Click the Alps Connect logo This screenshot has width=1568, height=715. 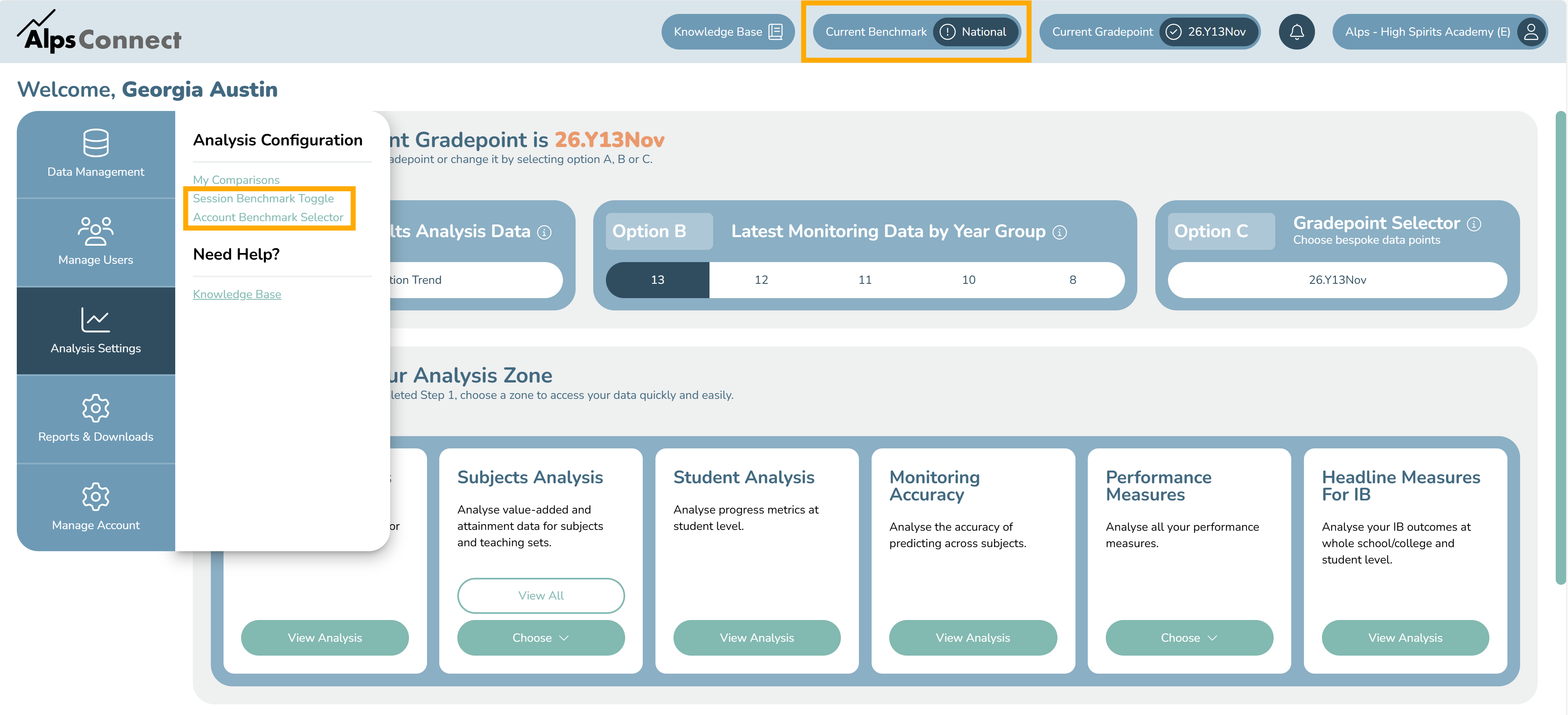(99, 32)
